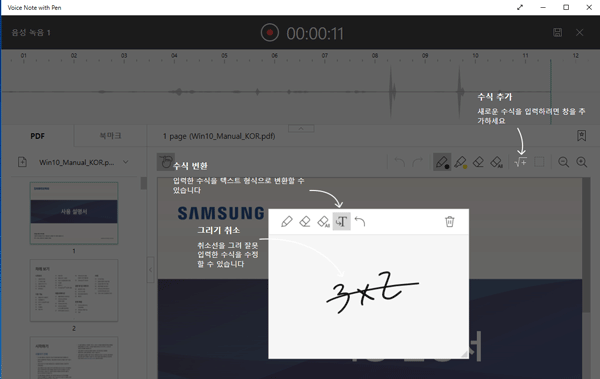
Task: Switch to the PDF tab
Action: [38, 136]
